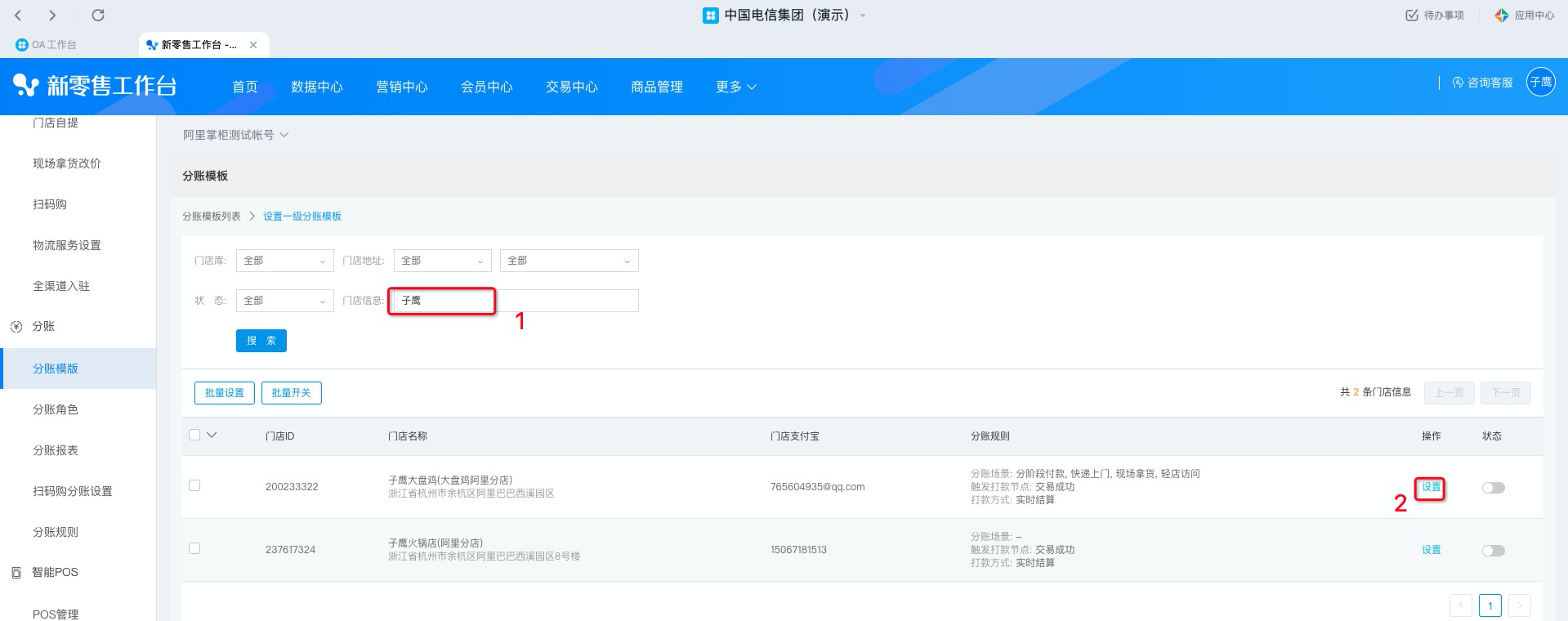1568x621 pixels.
Task: Go to the previous pagination arrow
Action: 1461,605
